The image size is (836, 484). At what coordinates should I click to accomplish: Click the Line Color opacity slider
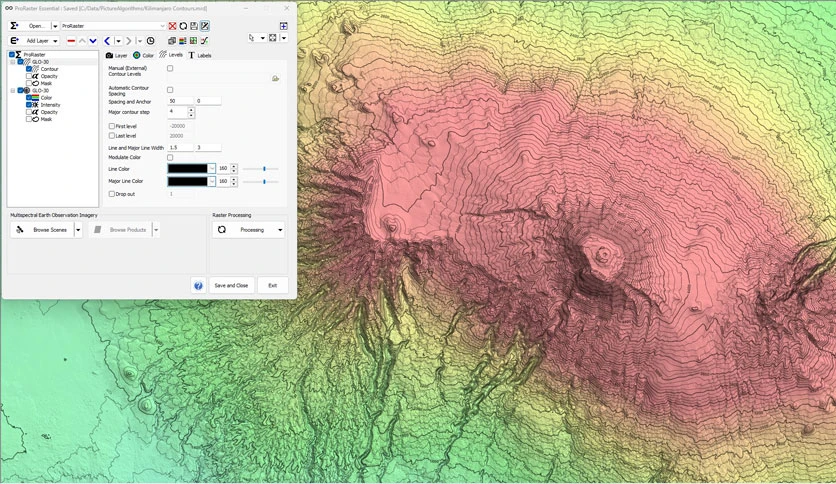261,168
